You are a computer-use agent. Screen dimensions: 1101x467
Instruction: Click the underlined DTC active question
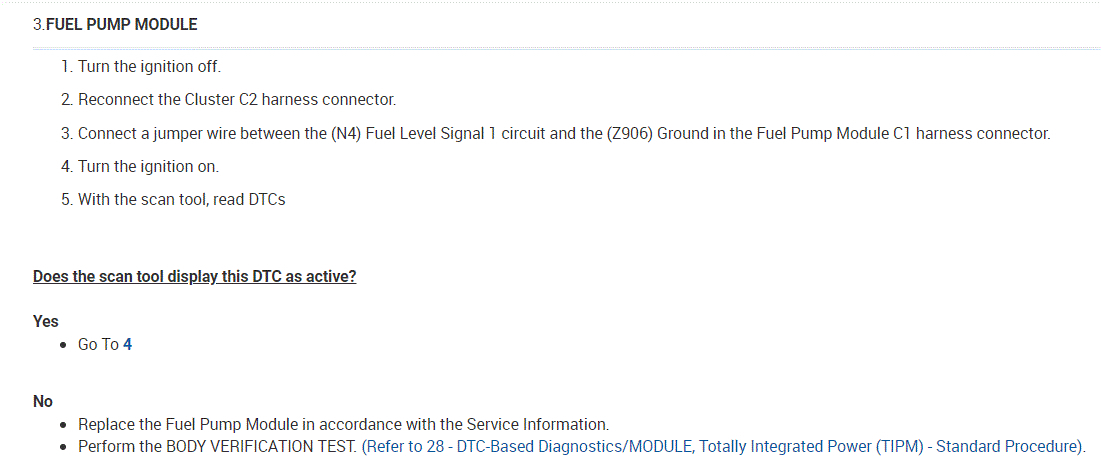point(194,276)
